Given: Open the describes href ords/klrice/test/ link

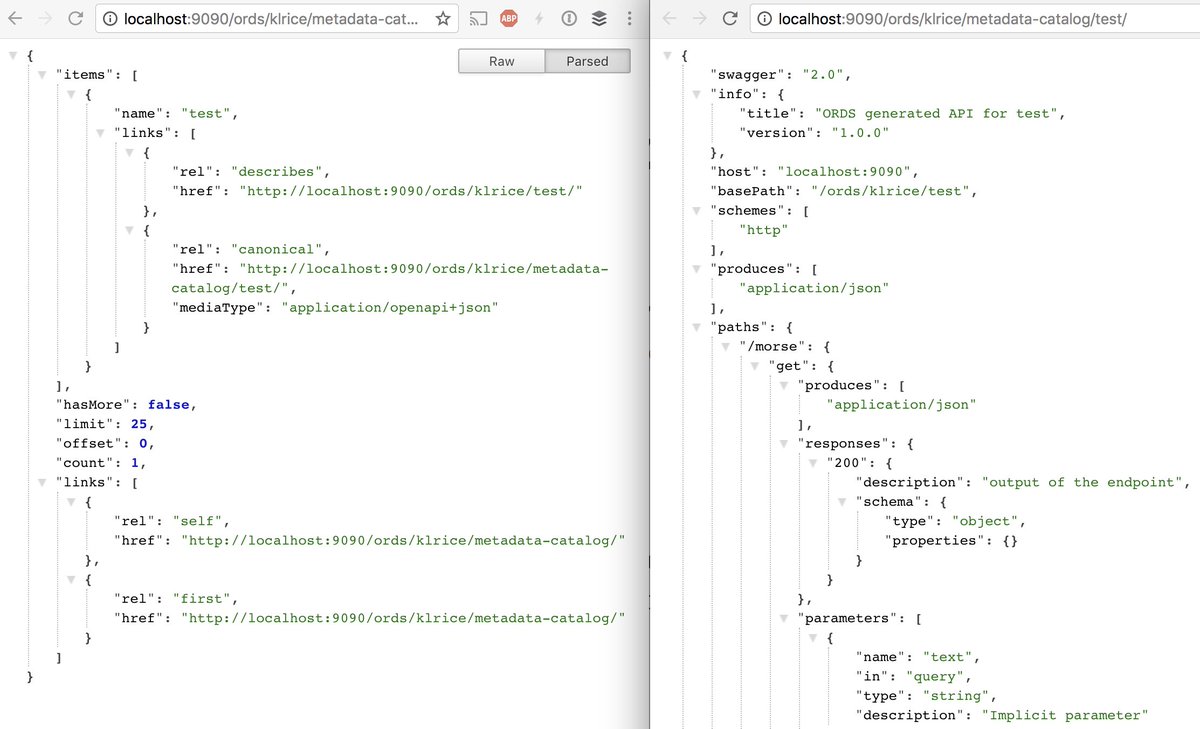Looking at the screenshot, I should (x=410, y=191).
